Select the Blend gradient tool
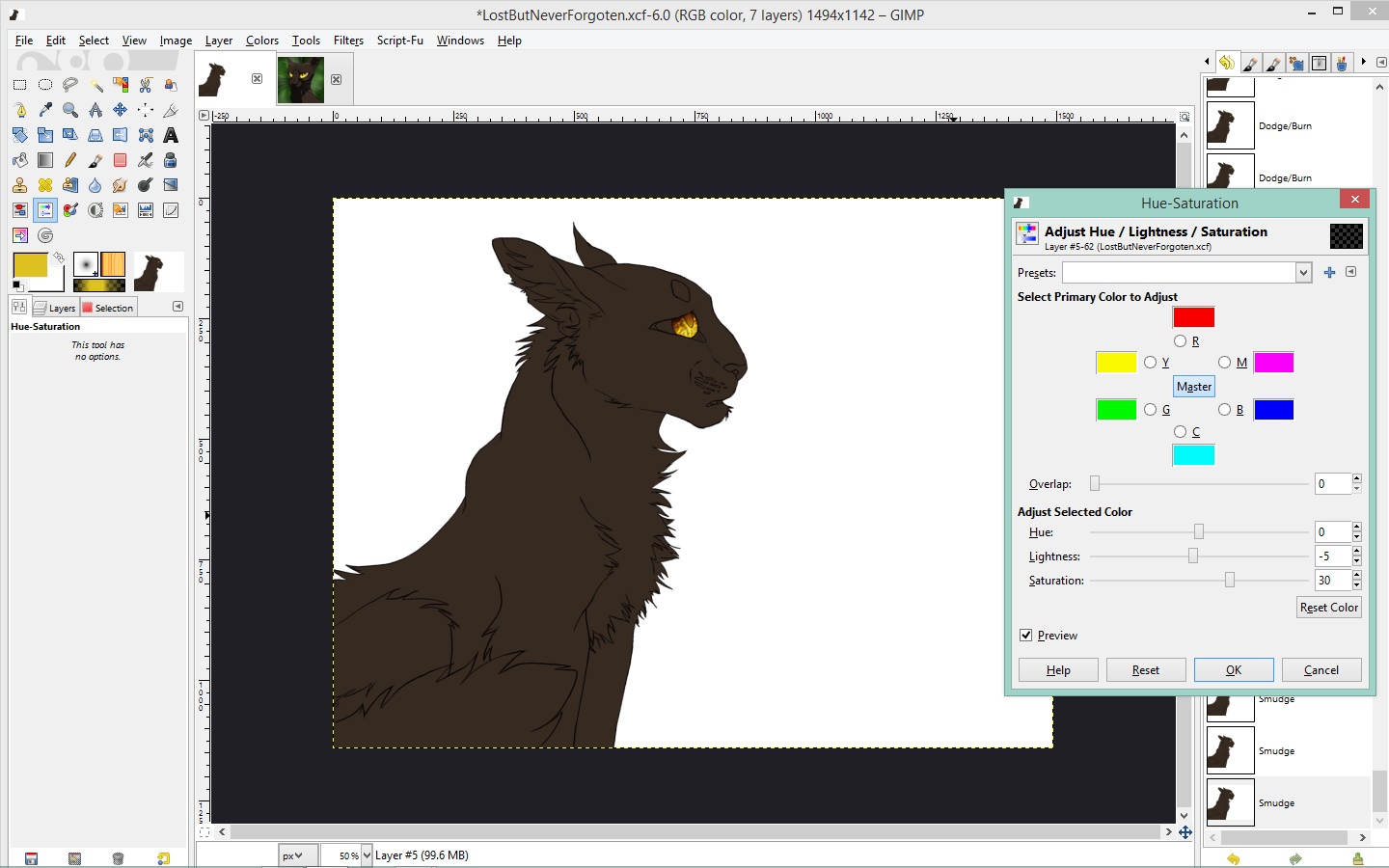 pos(45,160)
